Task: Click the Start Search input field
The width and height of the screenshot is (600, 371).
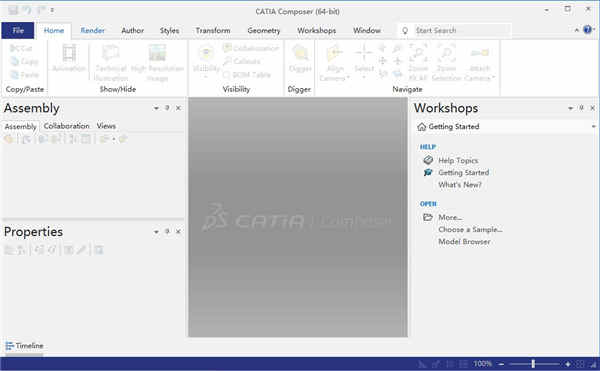Action: tap(462, 30)
